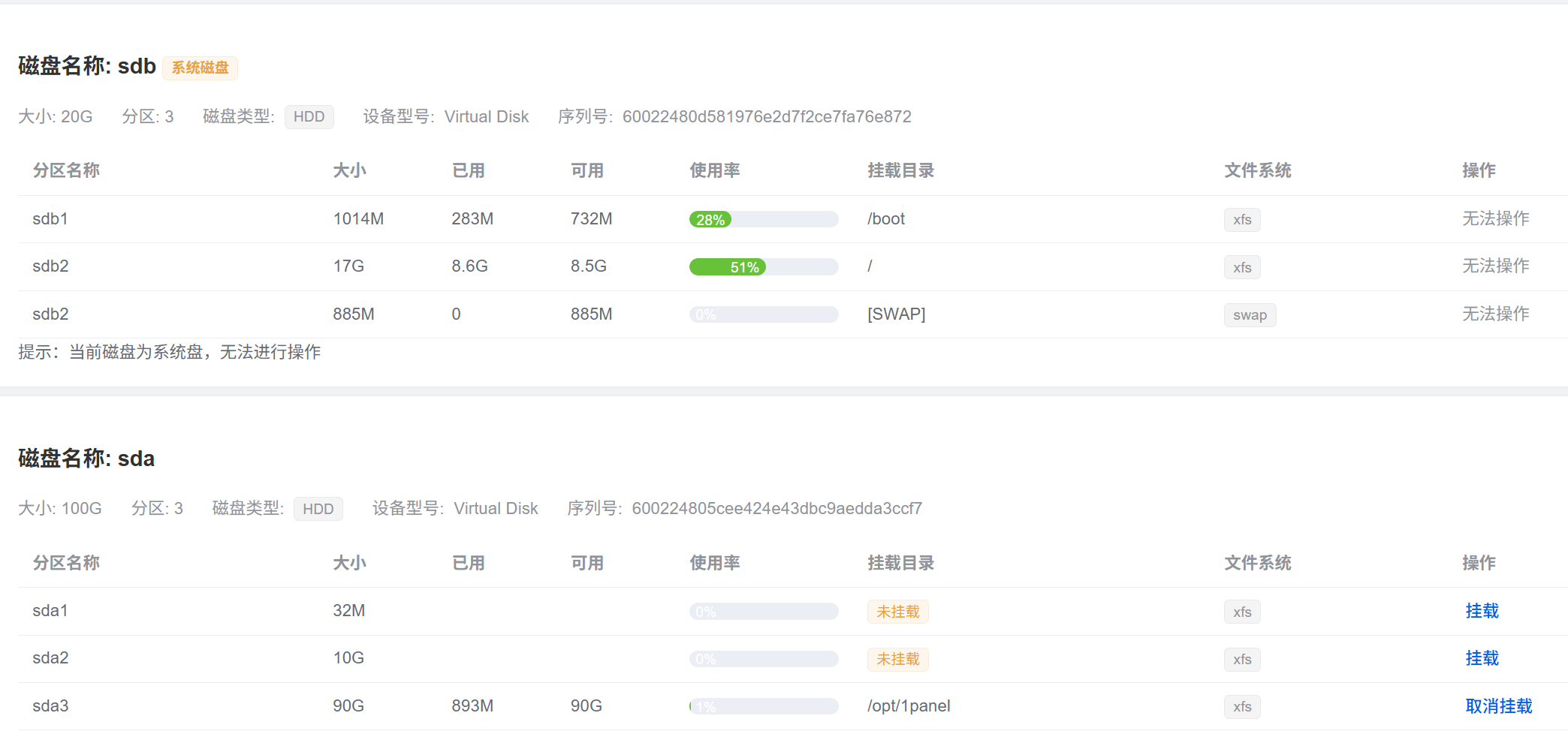Image resolution: width=1568 pixels, height=749 pixels.
Task: Click the xfs tag in /boot row
Action: click(x=1242, y=220)
